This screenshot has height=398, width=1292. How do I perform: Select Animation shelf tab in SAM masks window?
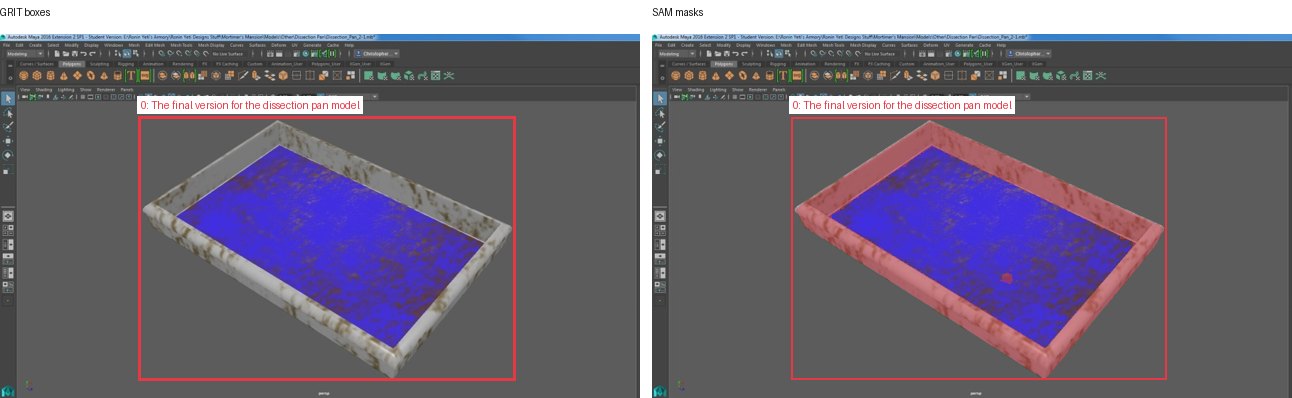coord(805,64)
